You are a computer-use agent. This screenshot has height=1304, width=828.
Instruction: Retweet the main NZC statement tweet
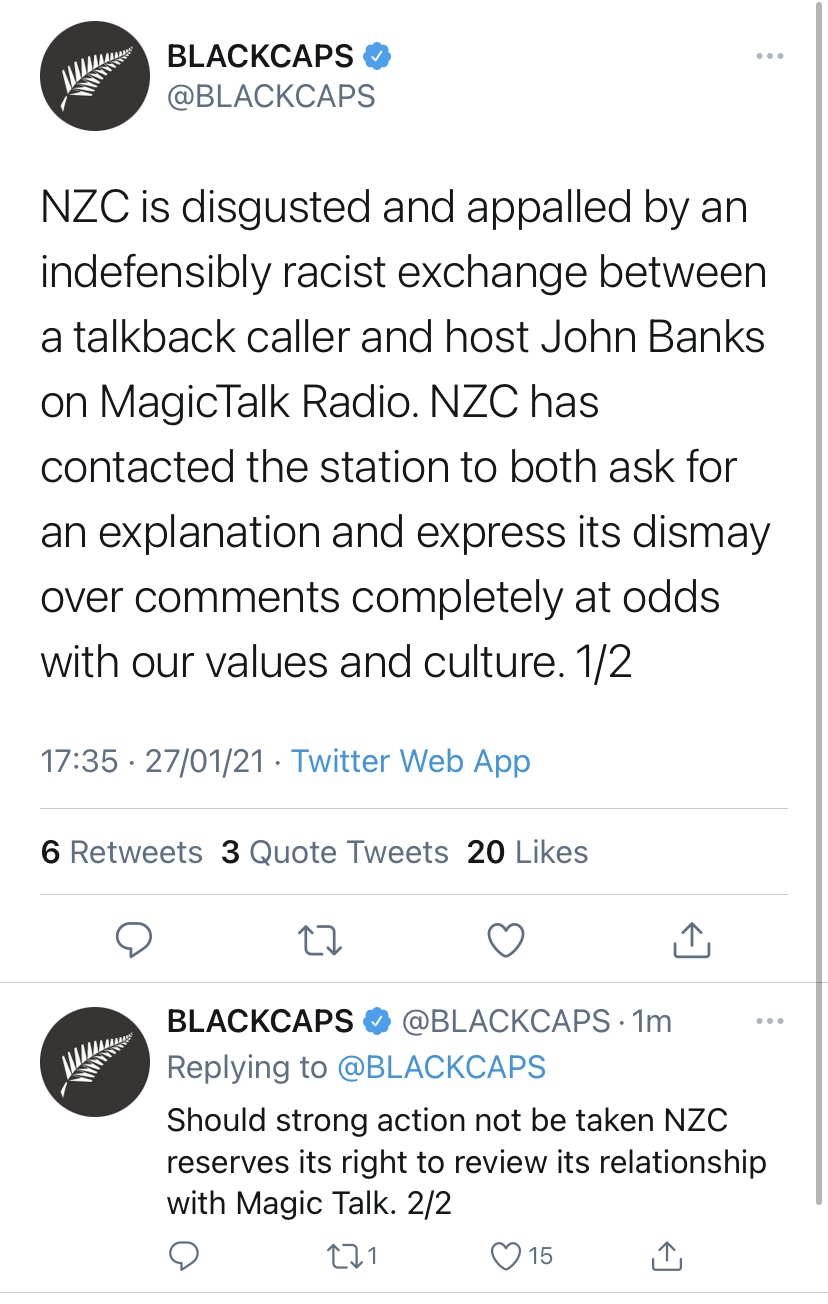tap(320, 940)
